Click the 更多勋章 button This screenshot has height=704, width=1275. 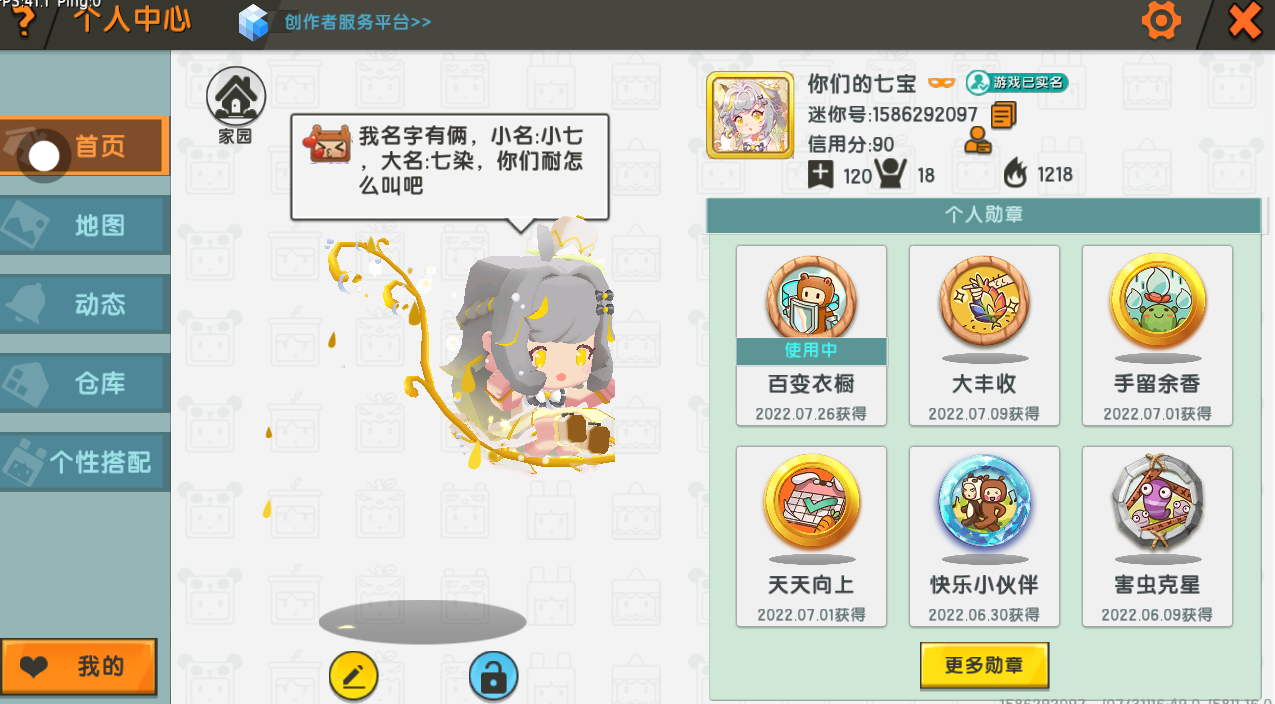(985, 666)
